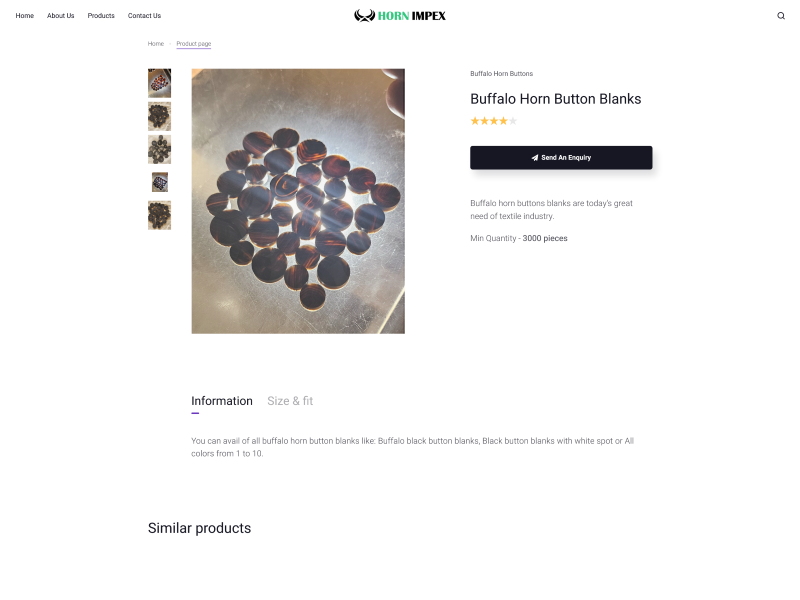
Task: Select the fifth product thumbnail
Action: click(x=159, y=215)
